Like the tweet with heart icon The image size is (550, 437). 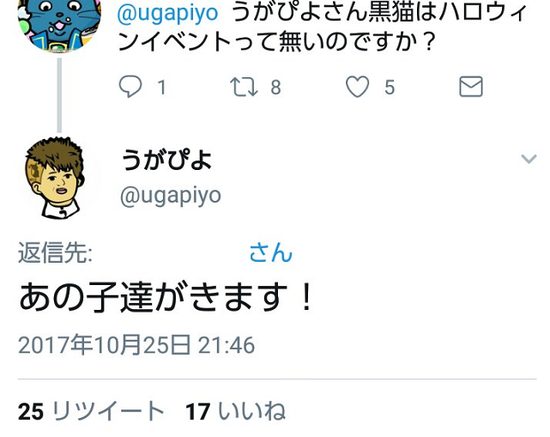pyautogui.click(x=357, y=87)
